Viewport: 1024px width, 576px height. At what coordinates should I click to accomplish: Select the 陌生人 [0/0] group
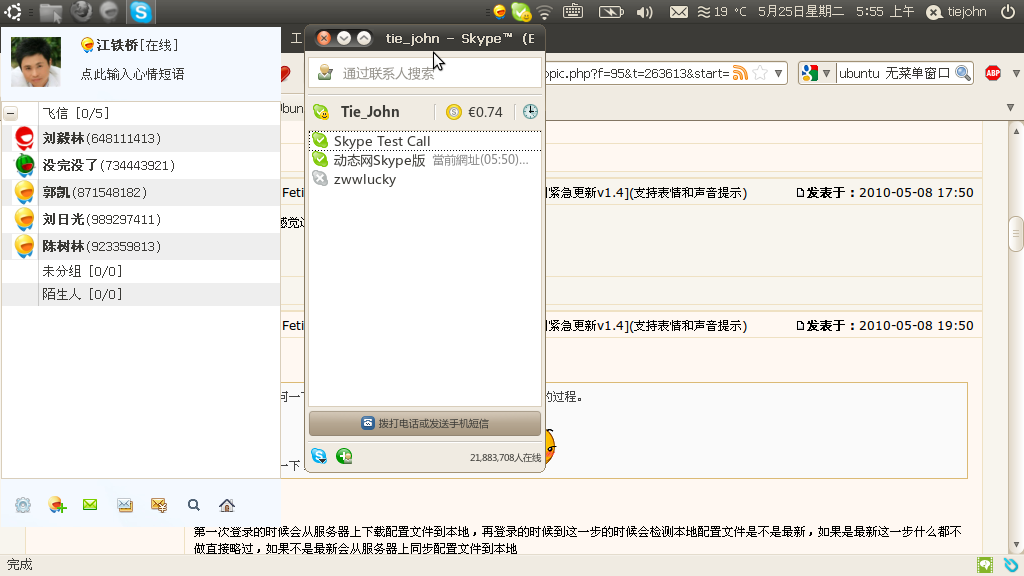141,295
